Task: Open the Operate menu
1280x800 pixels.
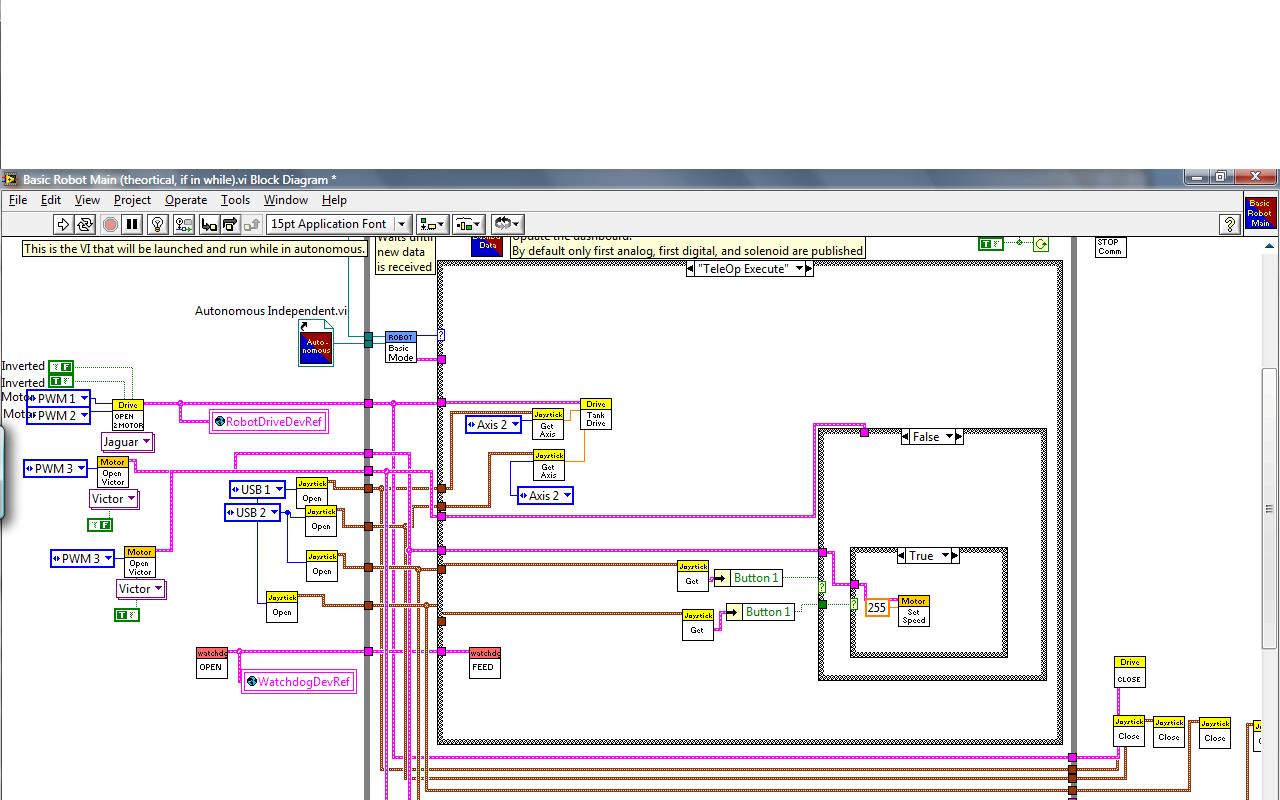Action: [x=186, y=200]
